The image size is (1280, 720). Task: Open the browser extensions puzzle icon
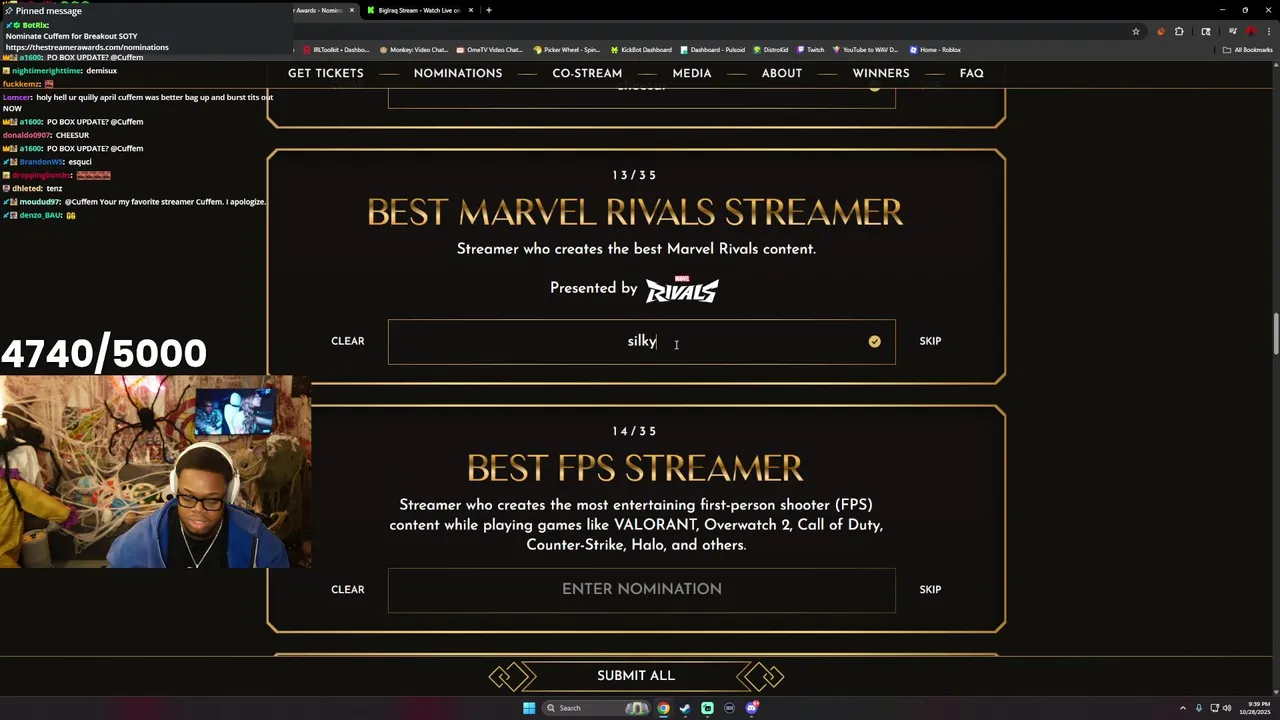click(1179, 31)
